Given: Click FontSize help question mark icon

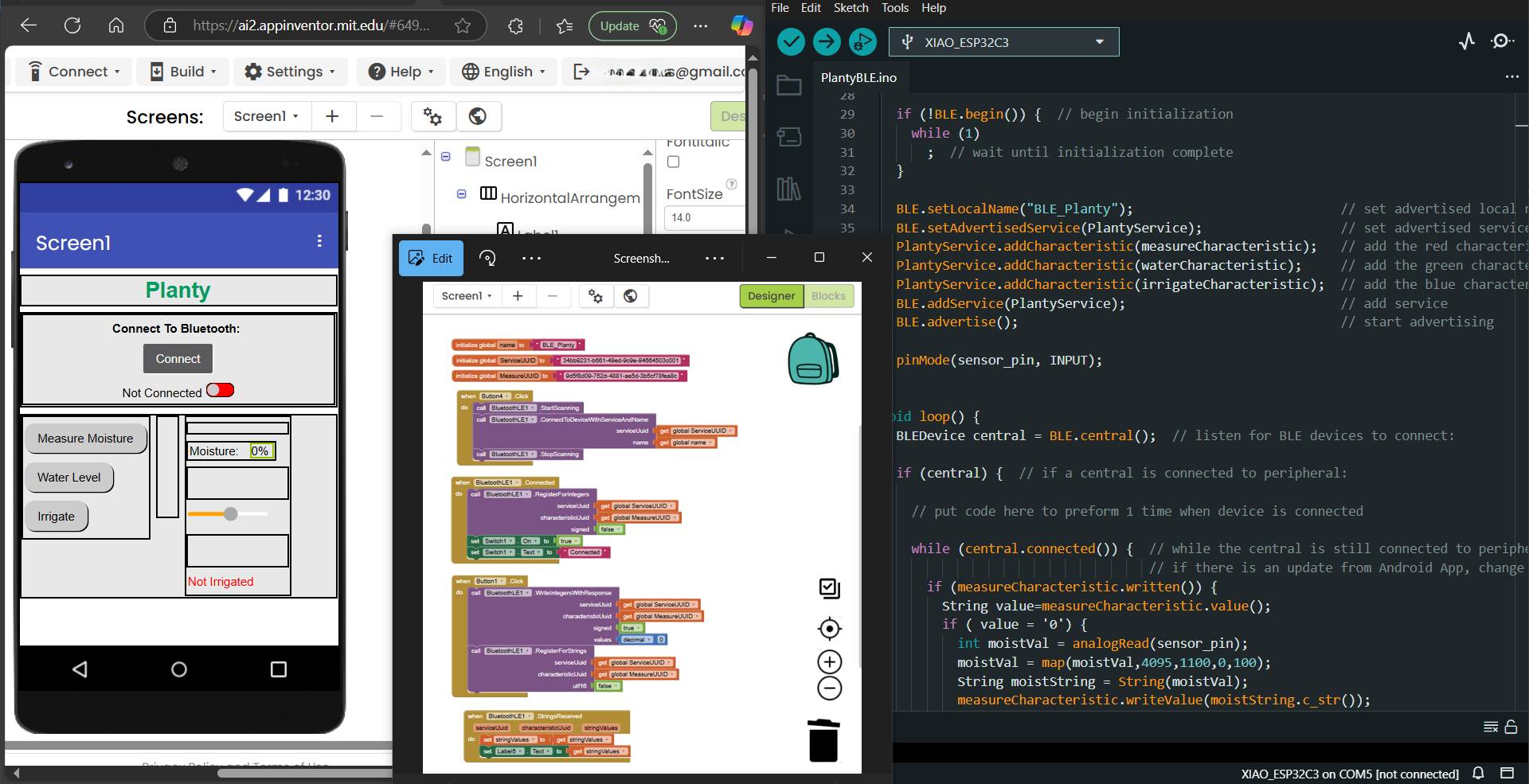Looking at the screenshot, I should click(x=731, y=184).
